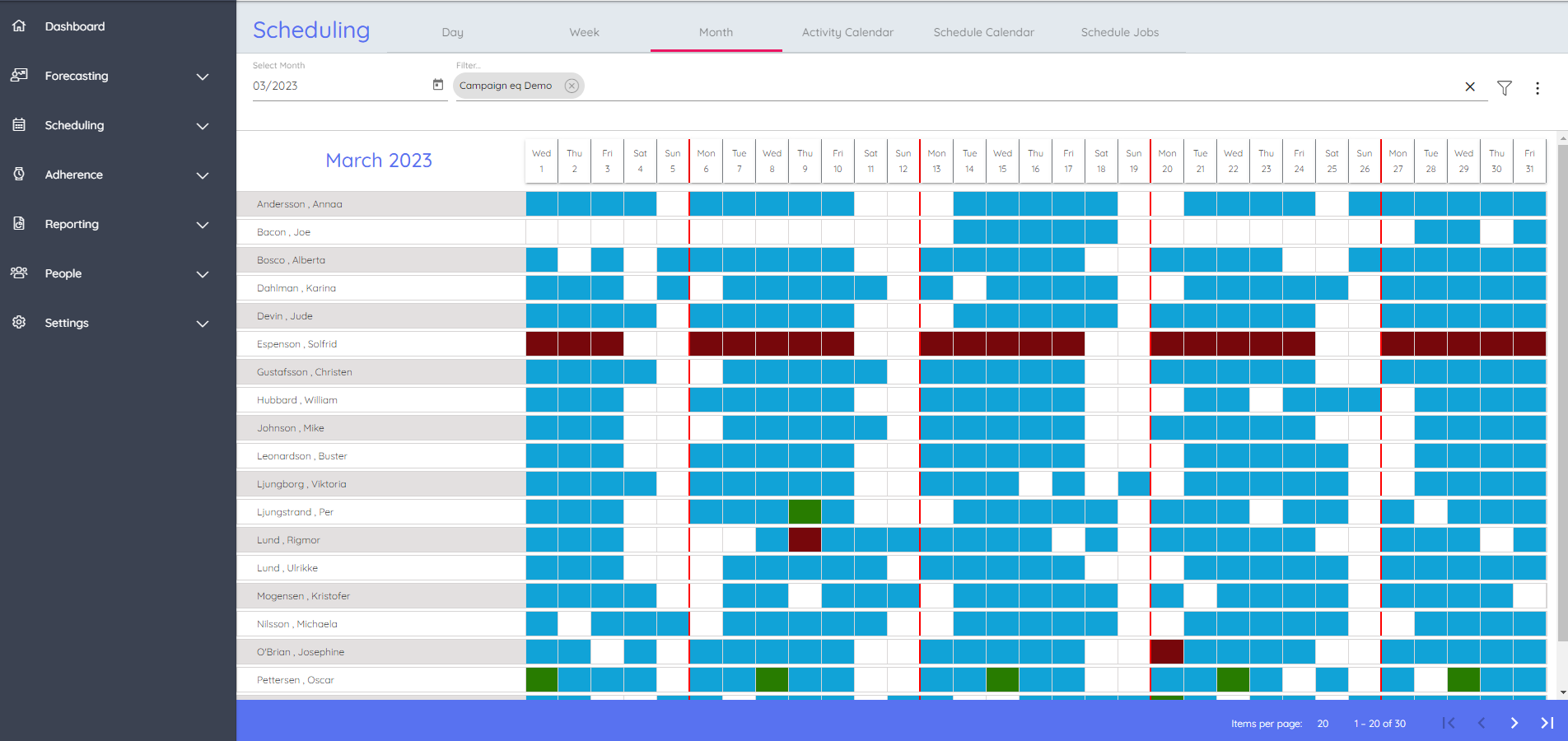Click the Settings gear icon in sidebar
This screenshot has height=741, width=1568.
coord(20,323)
